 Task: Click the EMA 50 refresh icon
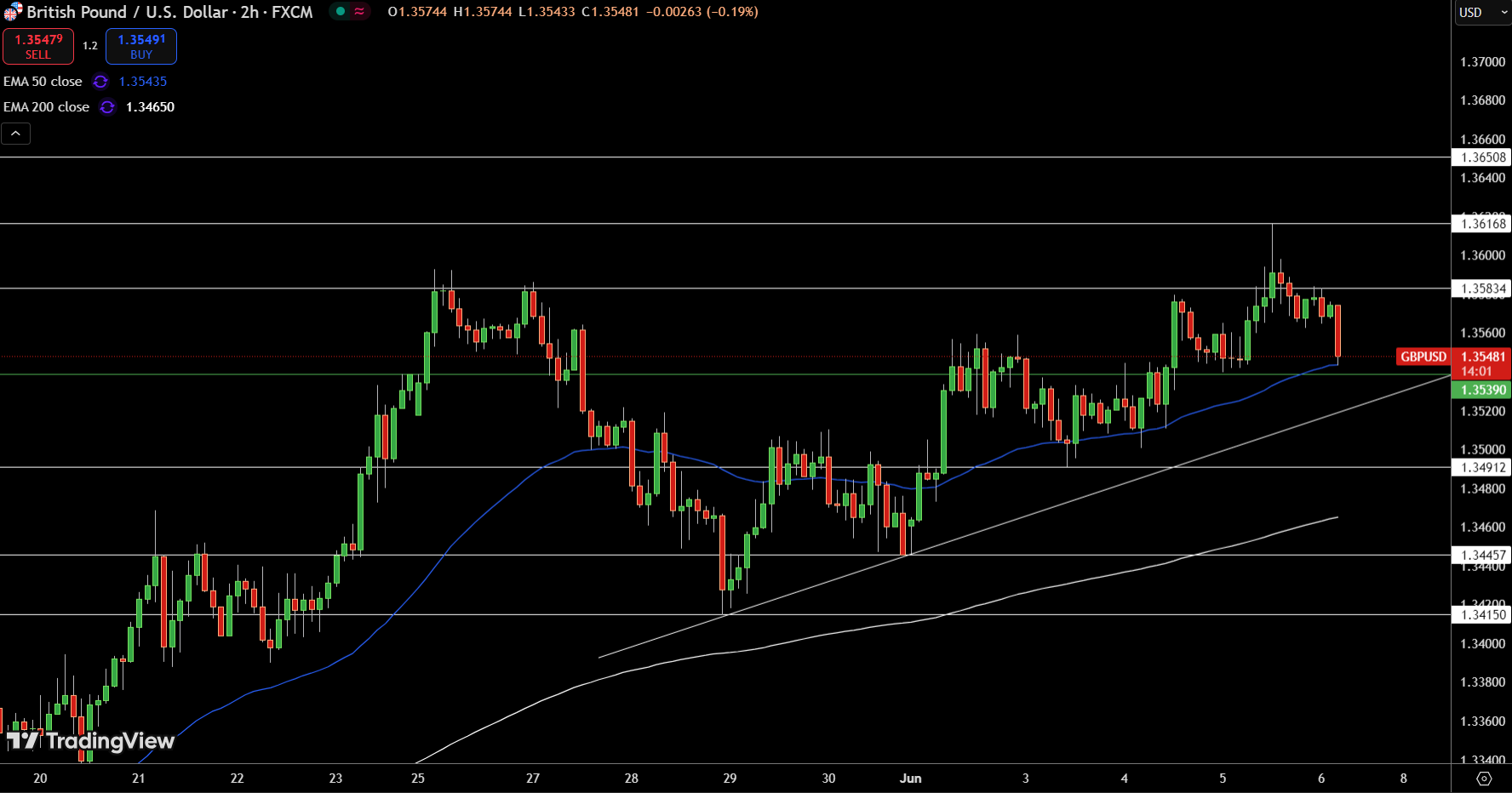[x=100, y=82]
